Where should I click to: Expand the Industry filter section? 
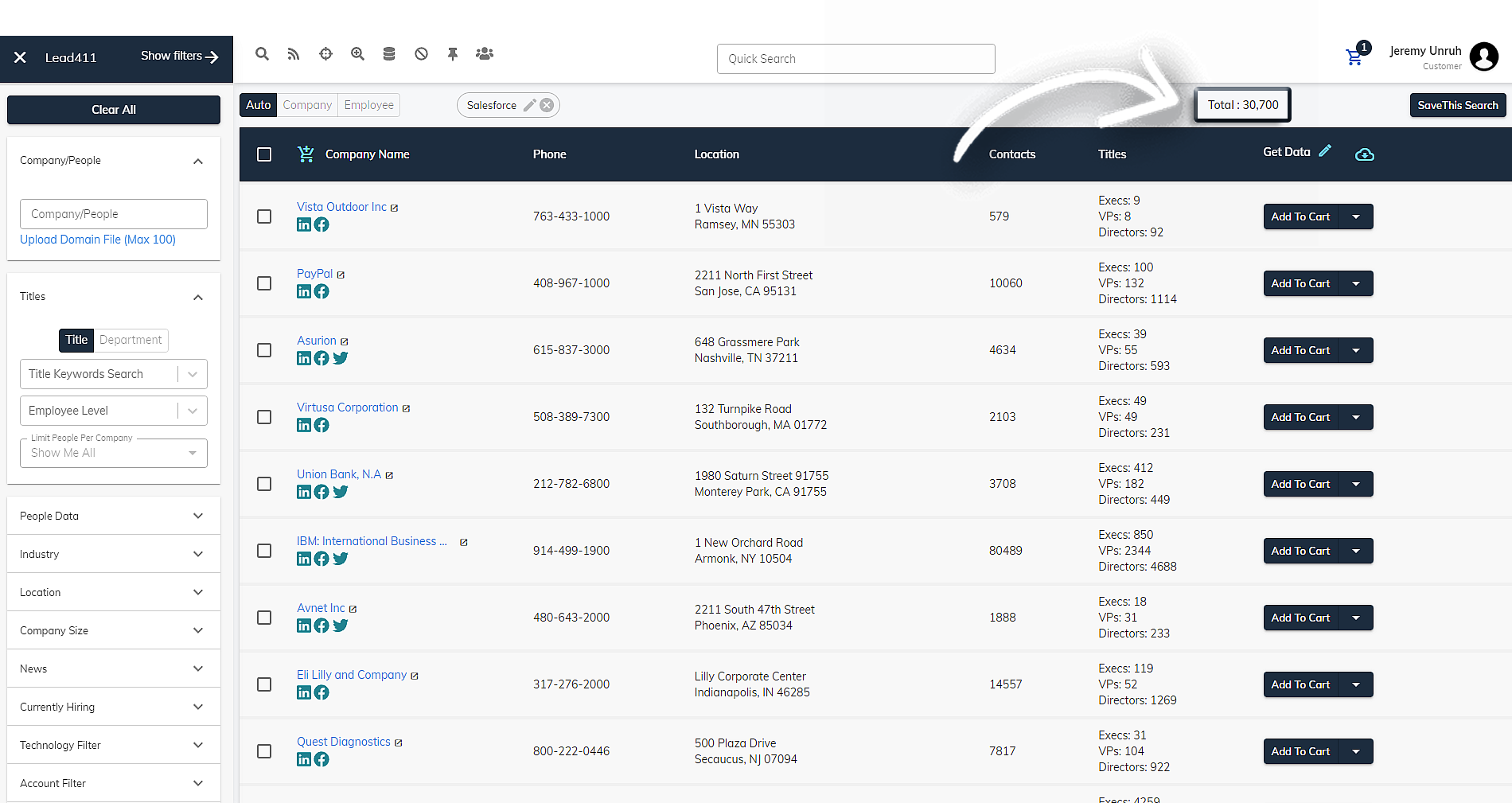point(114,554)
